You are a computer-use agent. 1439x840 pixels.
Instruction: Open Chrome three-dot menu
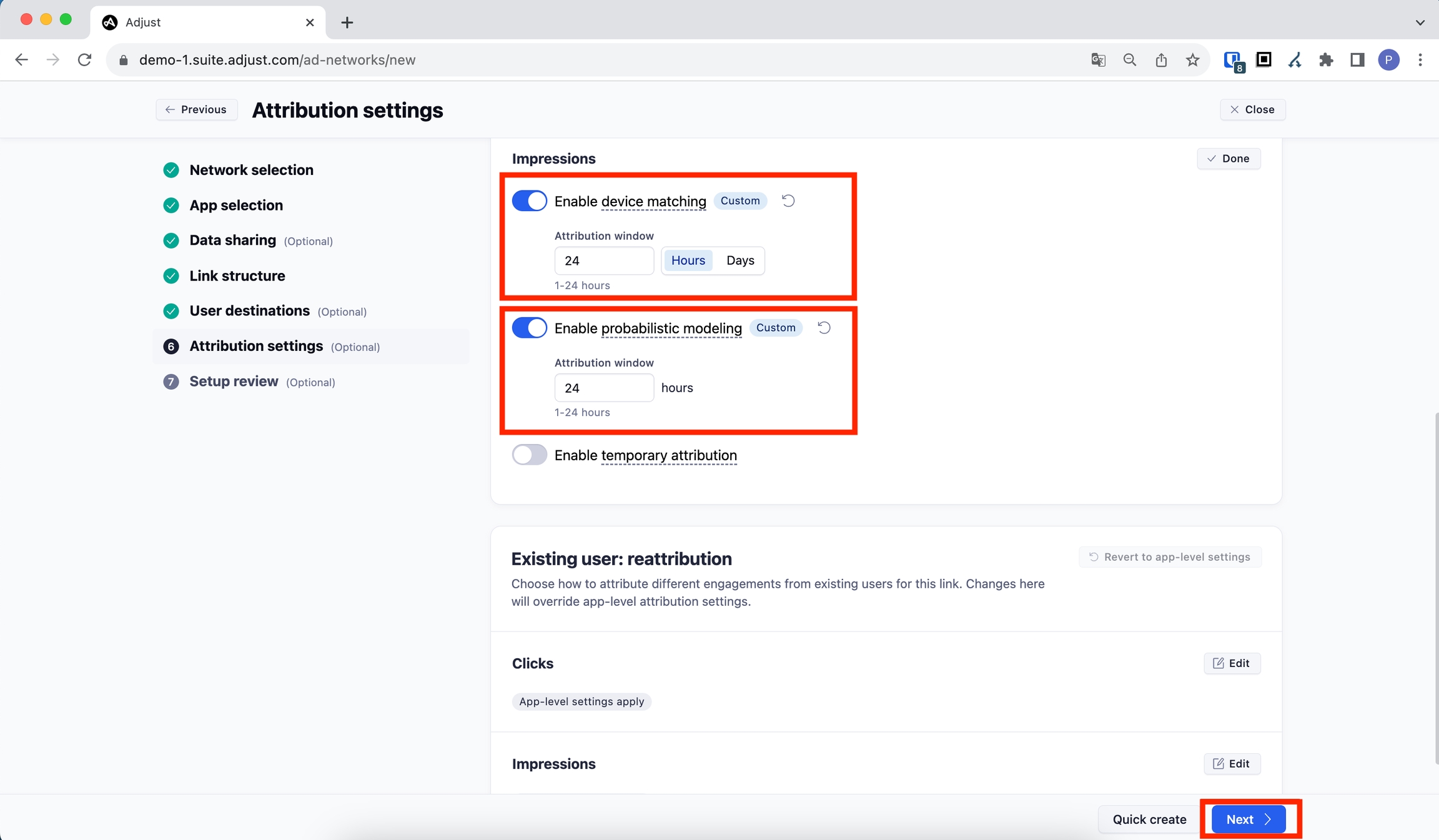coord(1420,60)
